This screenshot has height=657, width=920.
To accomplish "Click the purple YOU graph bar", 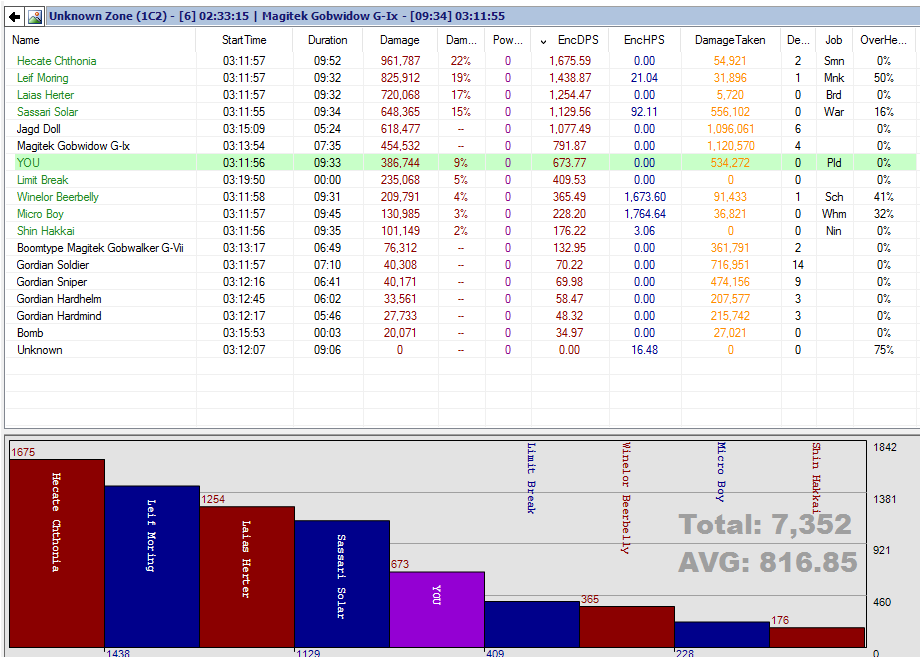I will (x=437, y=609).
